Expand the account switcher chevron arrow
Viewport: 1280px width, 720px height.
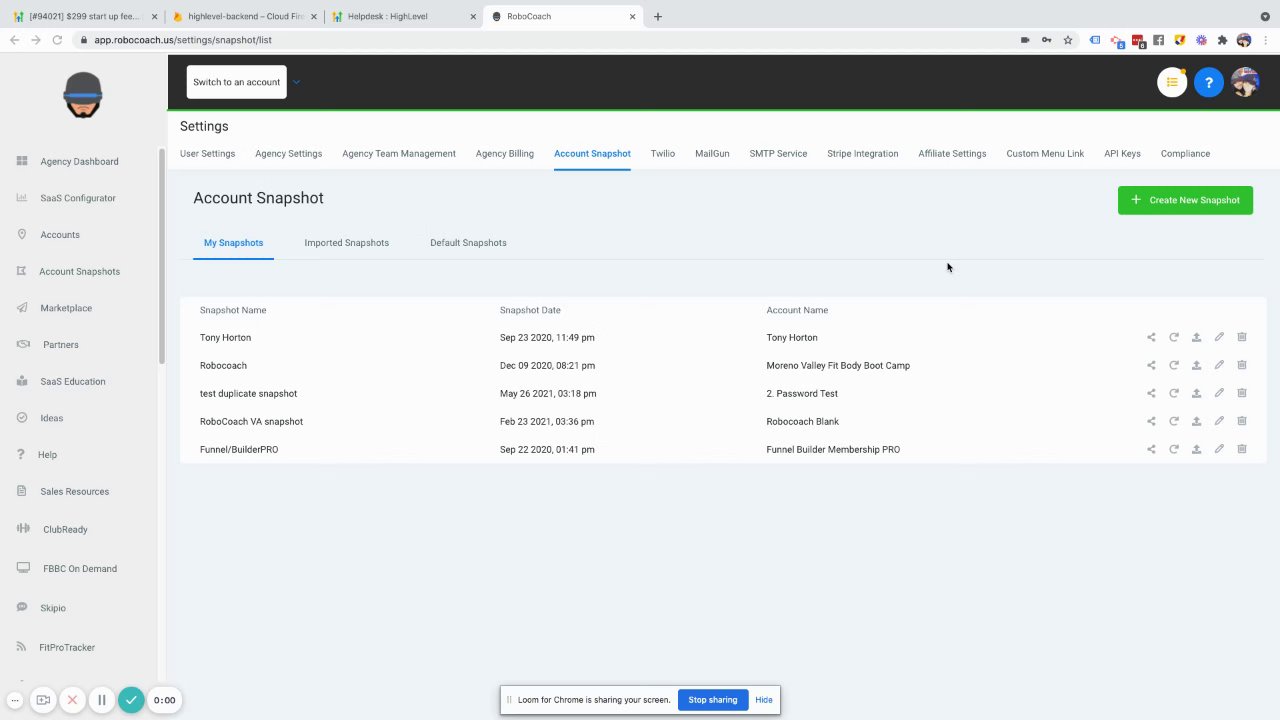pos(297,82)
